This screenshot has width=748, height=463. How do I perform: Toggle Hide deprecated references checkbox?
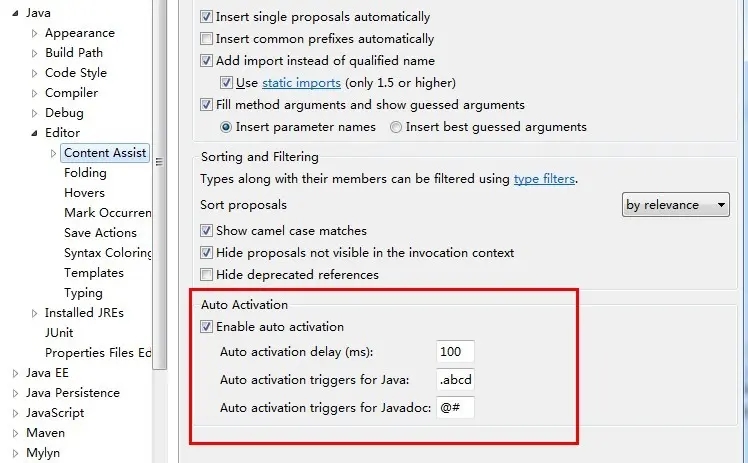tap(207, 275)
